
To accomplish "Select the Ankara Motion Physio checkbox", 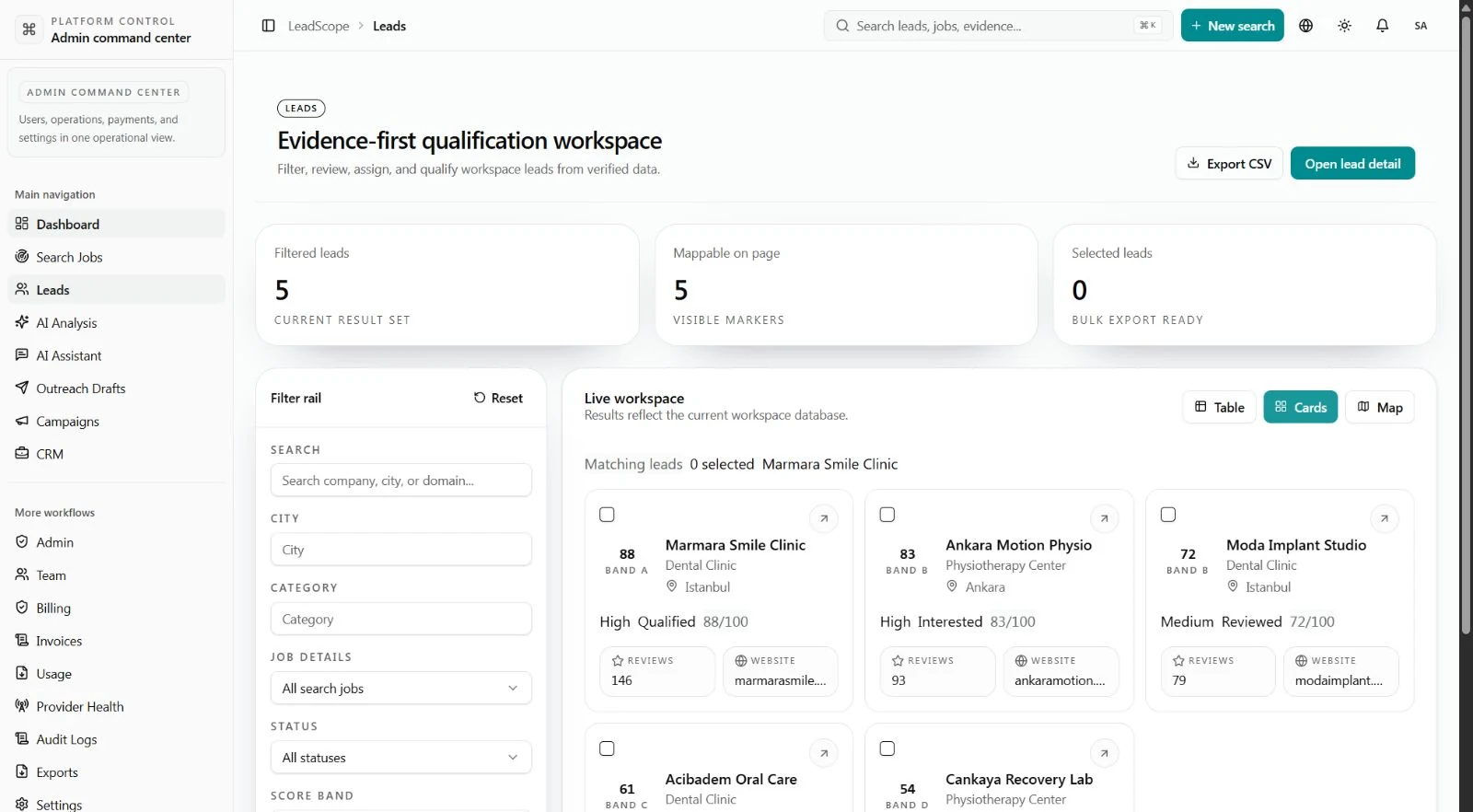I will tap(887, 515).
